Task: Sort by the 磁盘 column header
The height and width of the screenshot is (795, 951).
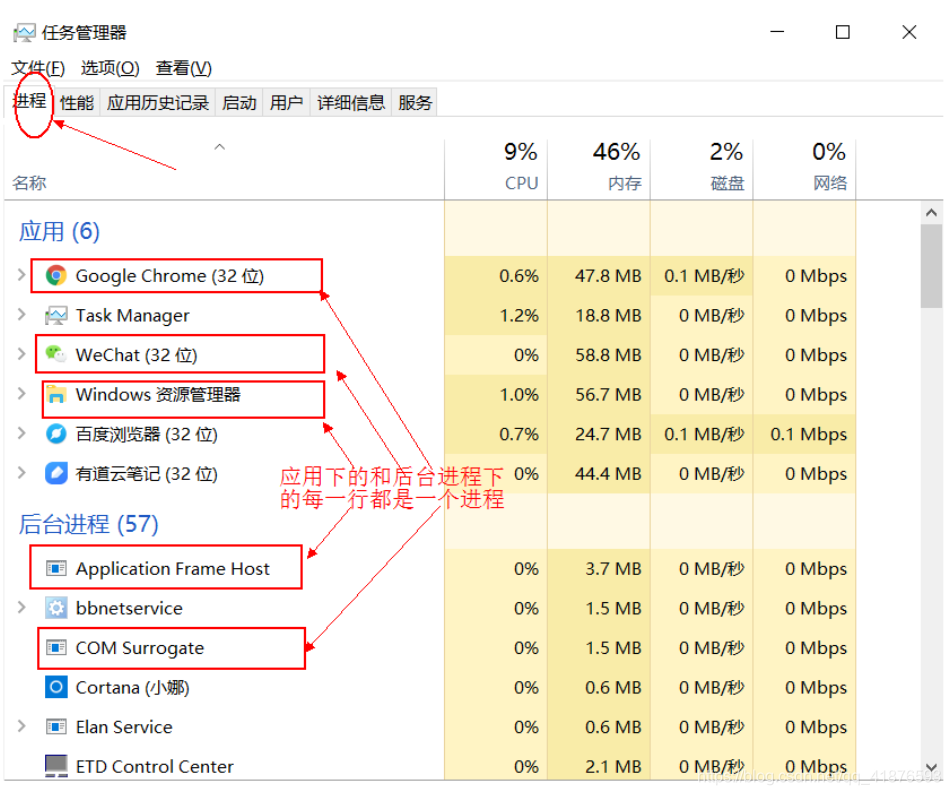Action: pyautogui.click(x=702, y=170)
